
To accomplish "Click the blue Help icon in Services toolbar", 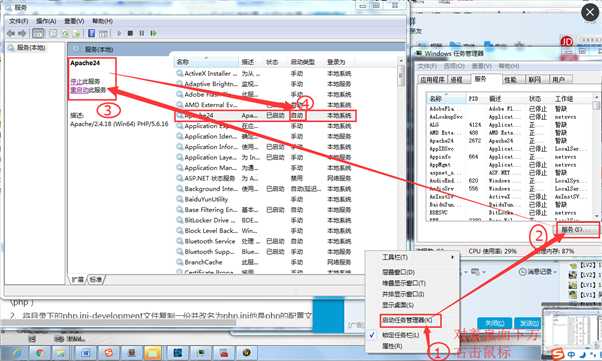I will coord(91,33).
